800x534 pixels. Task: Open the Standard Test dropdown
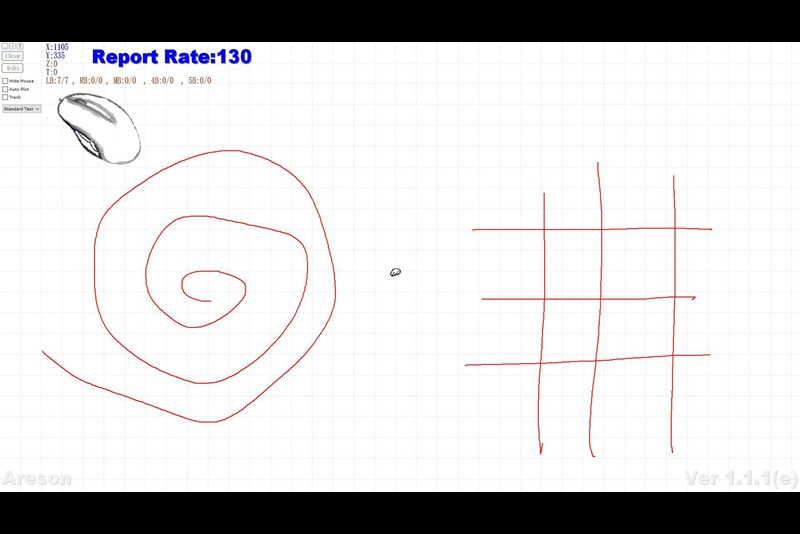click(21, 109)
